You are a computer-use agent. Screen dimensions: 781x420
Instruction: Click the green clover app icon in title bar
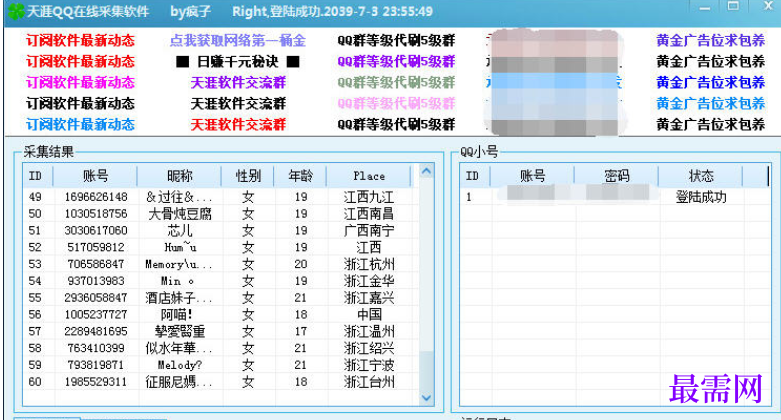tap(15, 11)
